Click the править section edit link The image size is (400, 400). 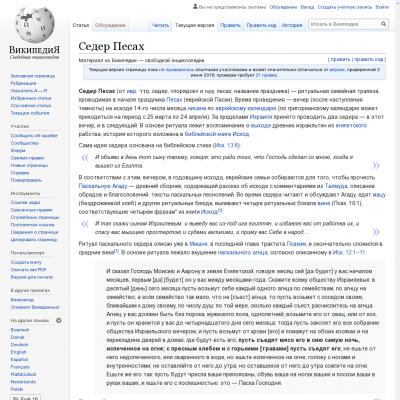point(340,59)
